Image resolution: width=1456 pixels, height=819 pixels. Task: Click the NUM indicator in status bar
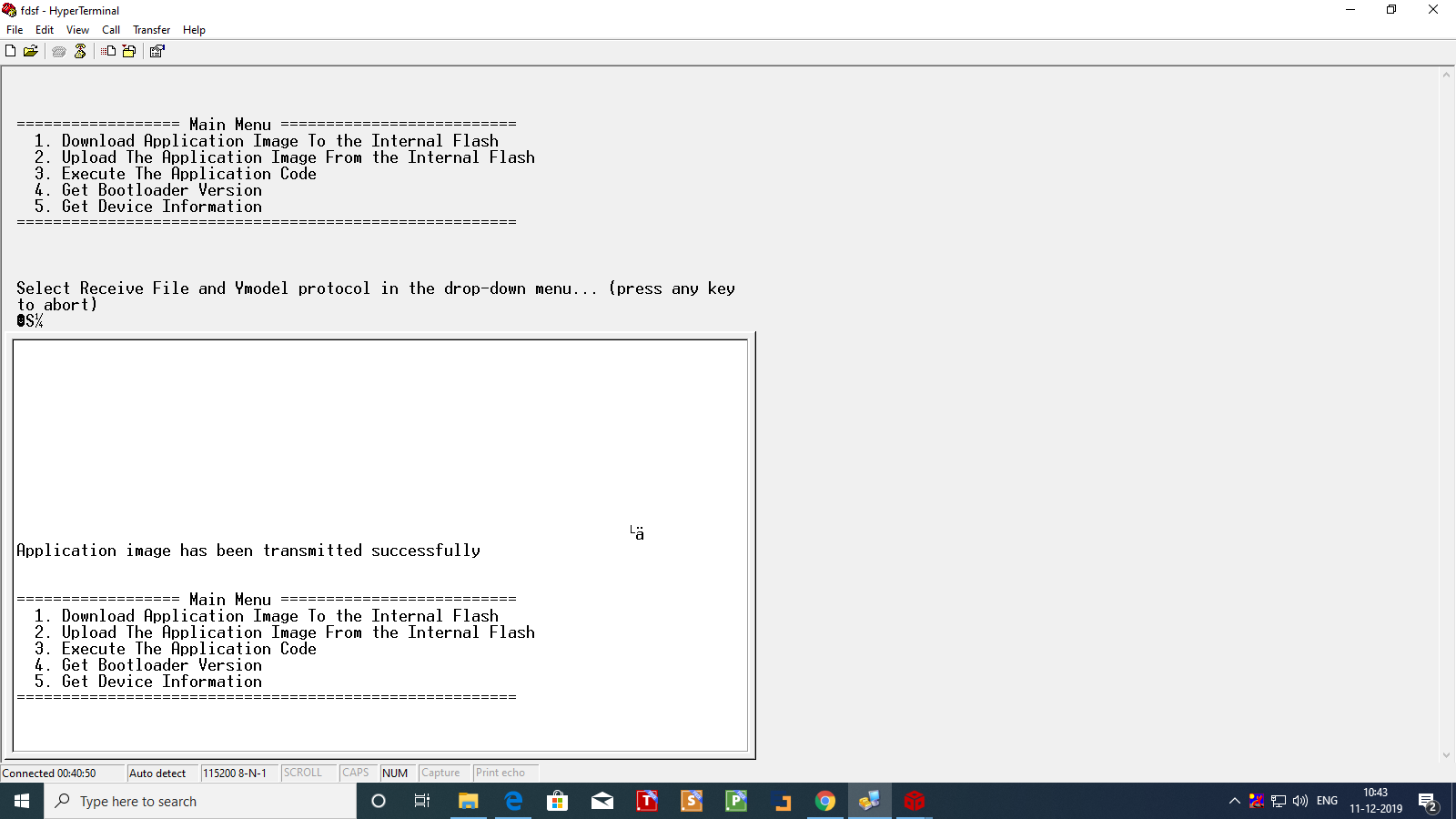[395, 773]
